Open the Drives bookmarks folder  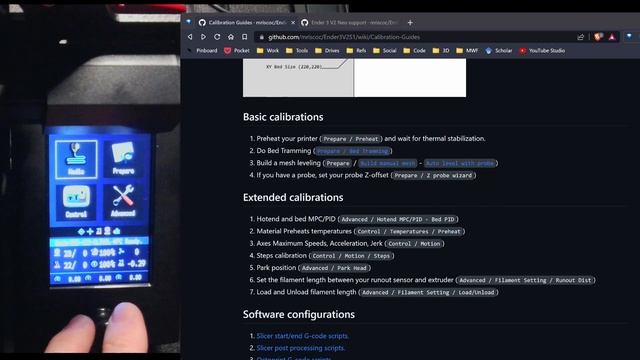click(327, 51)
